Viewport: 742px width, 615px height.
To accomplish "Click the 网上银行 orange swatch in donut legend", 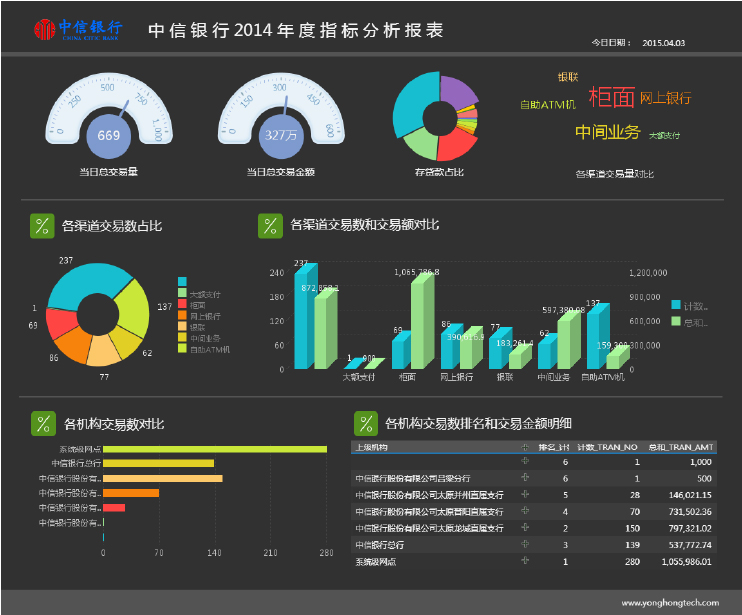I will point(182,315).
